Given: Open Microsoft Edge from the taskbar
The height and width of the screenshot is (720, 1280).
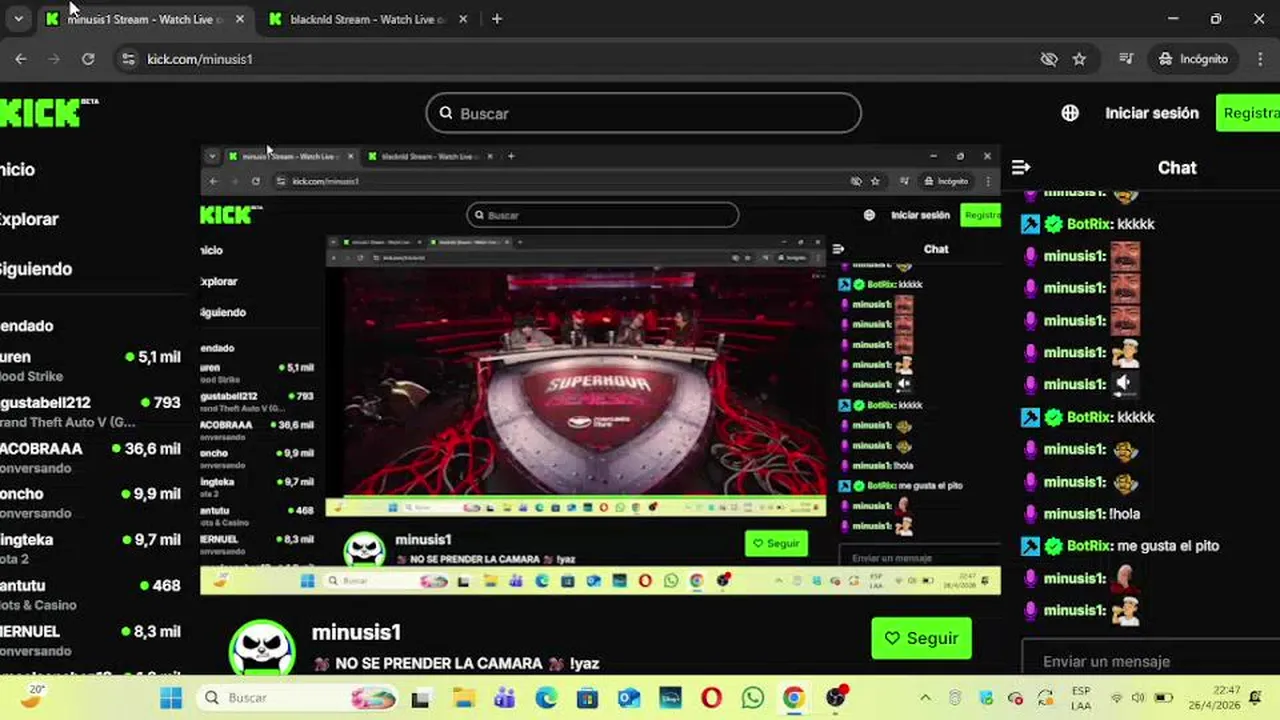Looking at the screenshot, I should tap(546, 698).
